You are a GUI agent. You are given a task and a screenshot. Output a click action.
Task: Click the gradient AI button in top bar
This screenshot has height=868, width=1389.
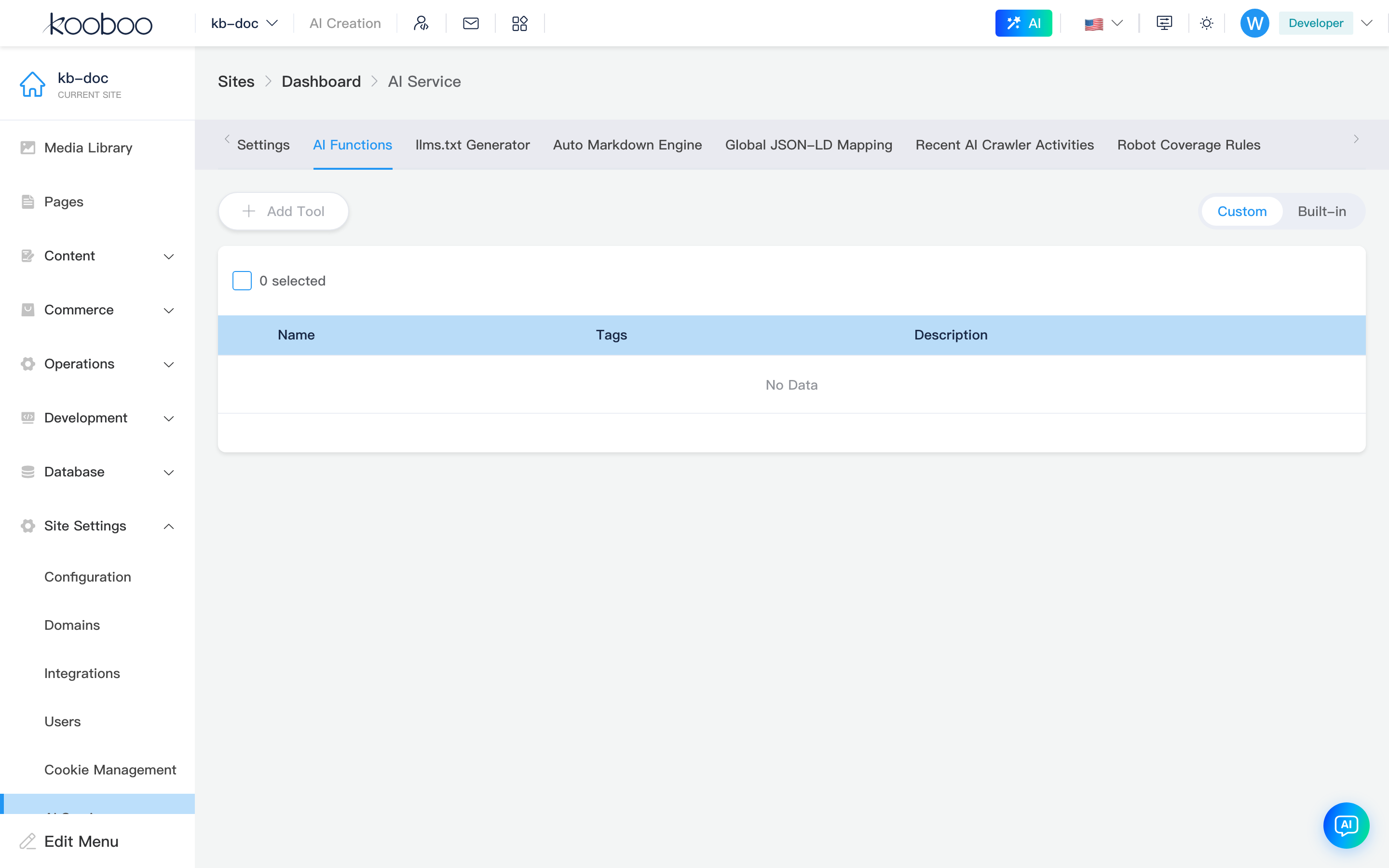pos(1023,23)
